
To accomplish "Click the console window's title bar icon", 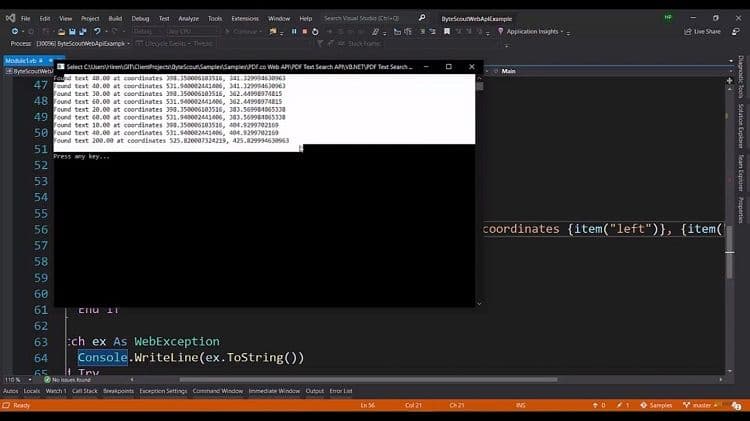I will click(60, 67).
